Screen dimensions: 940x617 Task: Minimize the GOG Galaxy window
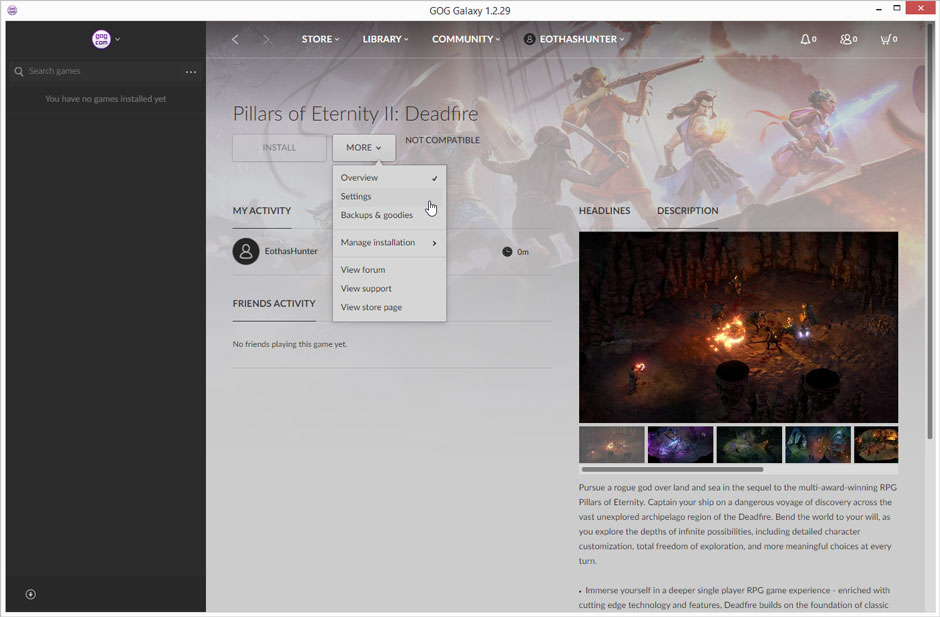[x=878, y=9]
